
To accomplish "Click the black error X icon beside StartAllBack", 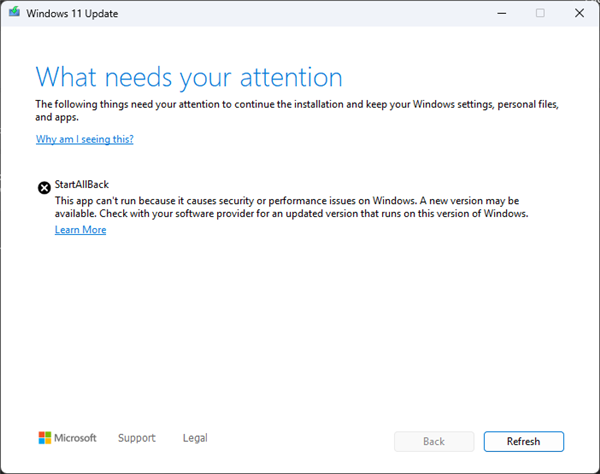I will (44, 187).
